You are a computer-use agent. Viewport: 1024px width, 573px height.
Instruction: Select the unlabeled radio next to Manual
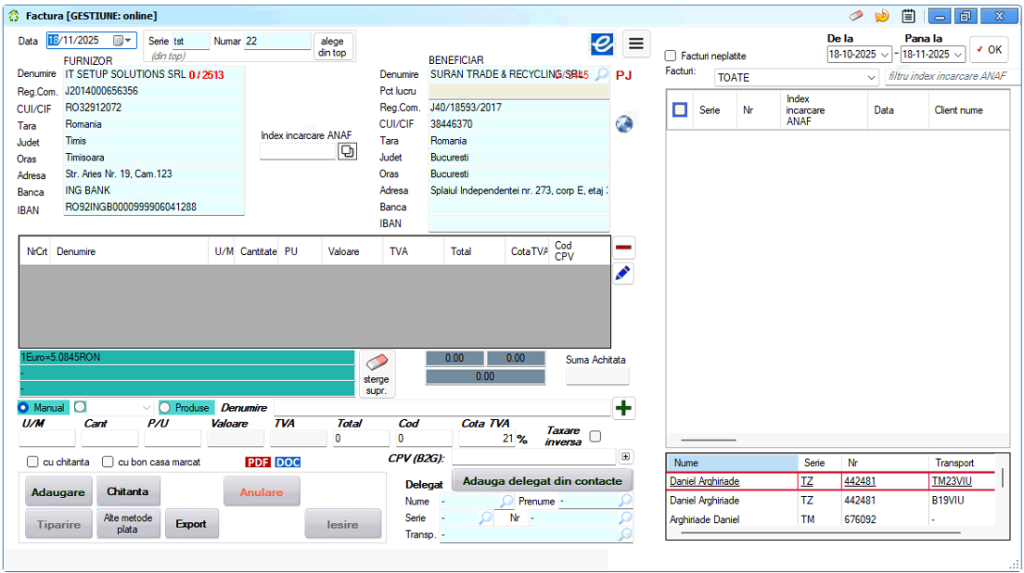tap(80, 407)
